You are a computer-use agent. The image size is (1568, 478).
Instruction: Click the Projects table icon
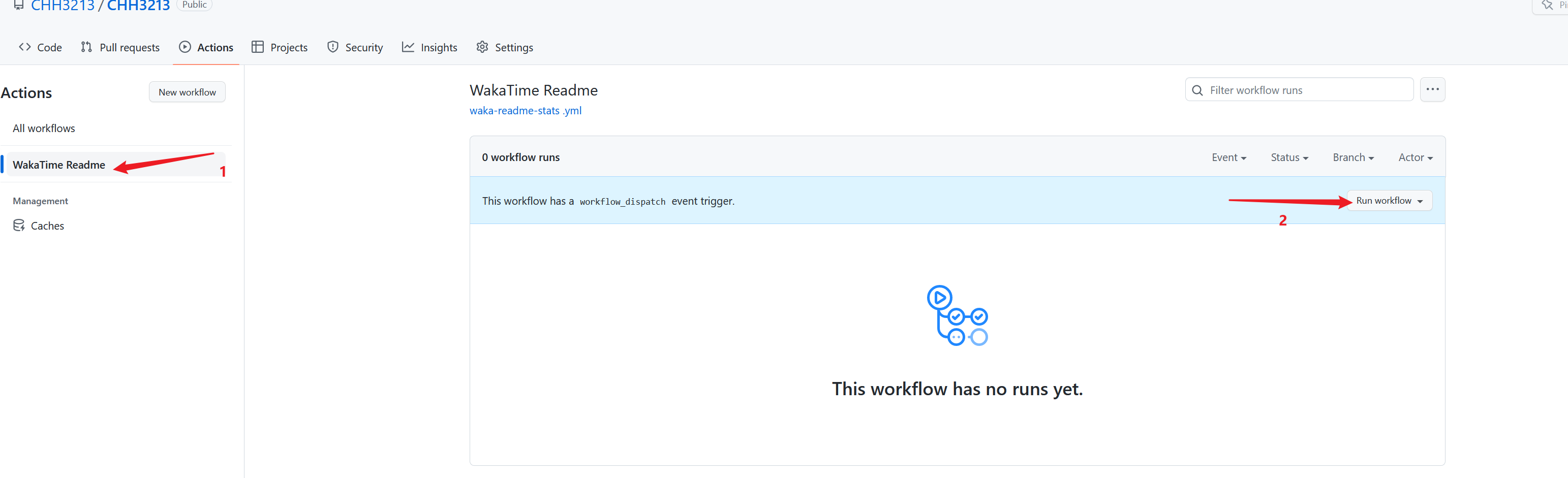[258, 47]
